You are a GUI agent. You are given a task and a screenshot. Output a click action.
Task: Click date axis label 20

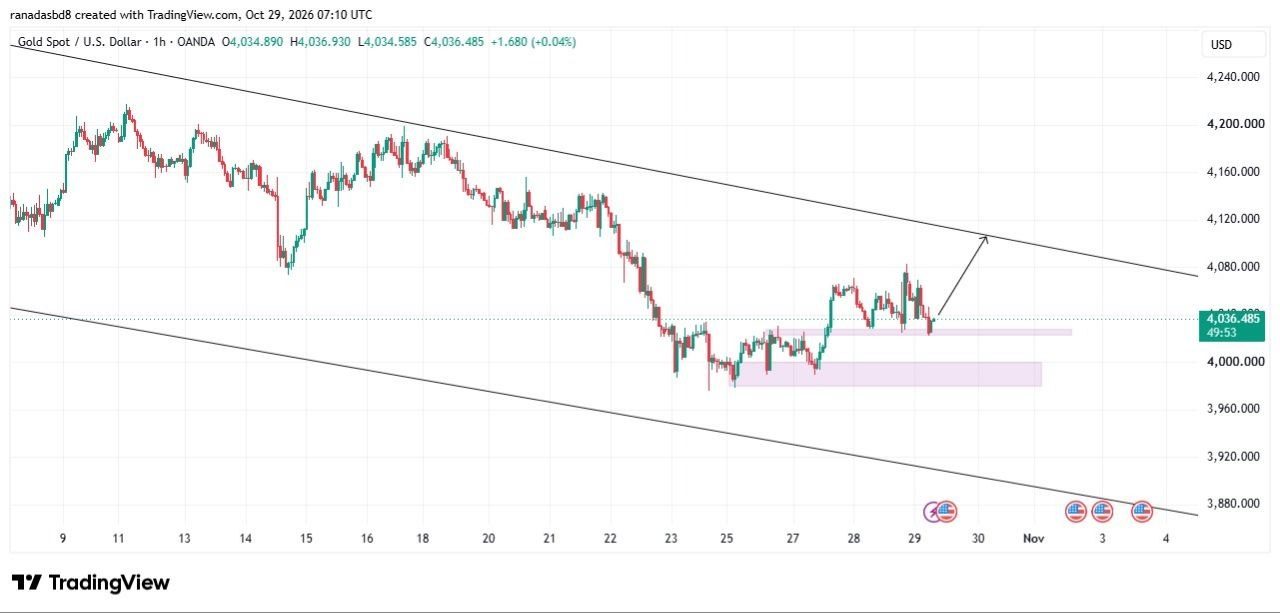tap(488, 538)
